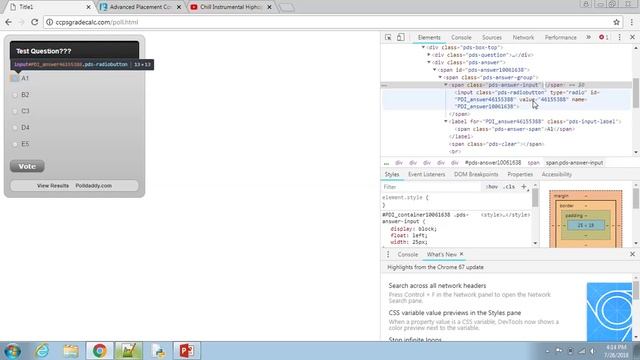Viewport: 640px width, 360px height.
Task: Close the Title1 browser tab
Action: [x=88, y=7]
